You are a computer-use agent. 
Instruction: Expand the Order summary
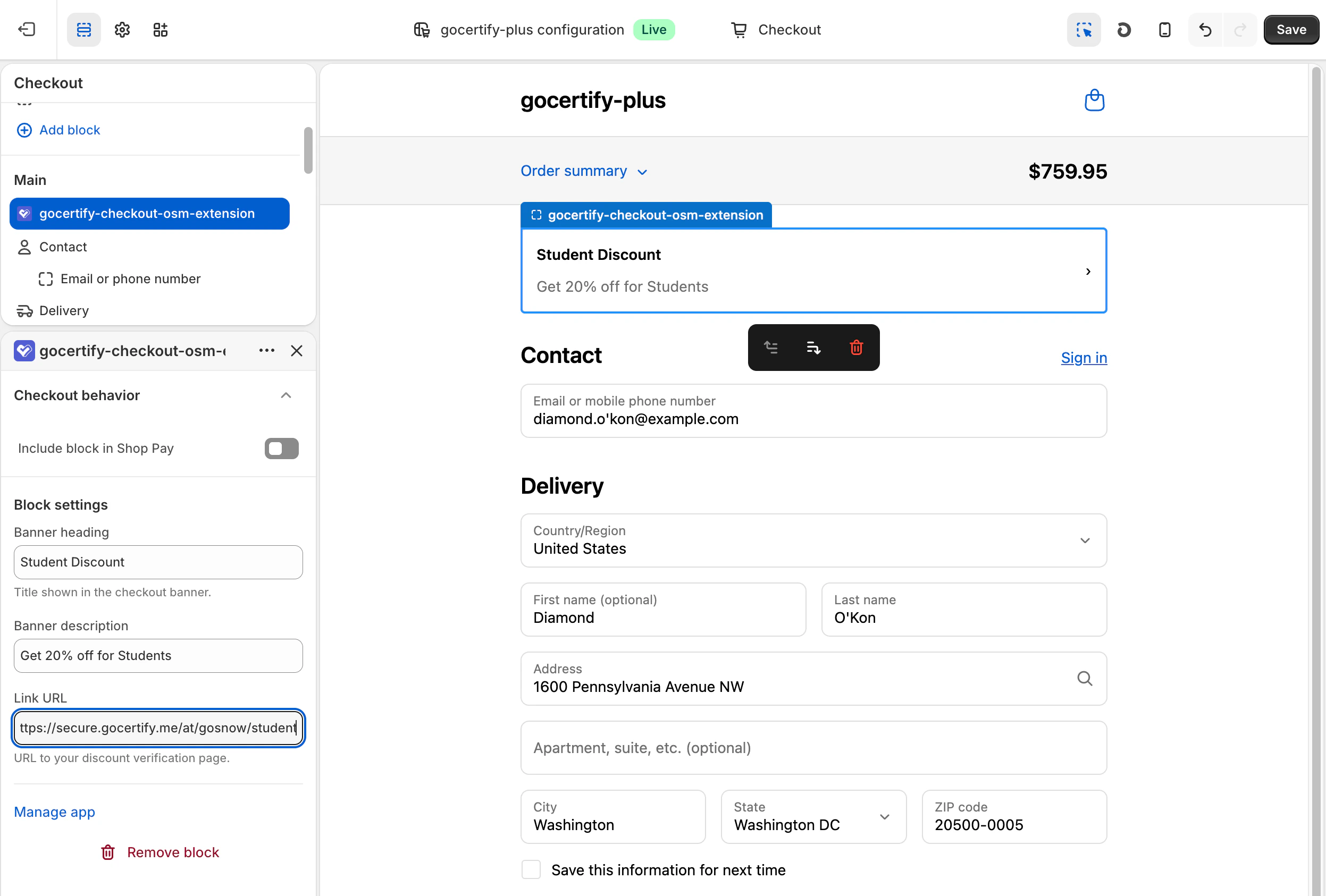(584, 171)
